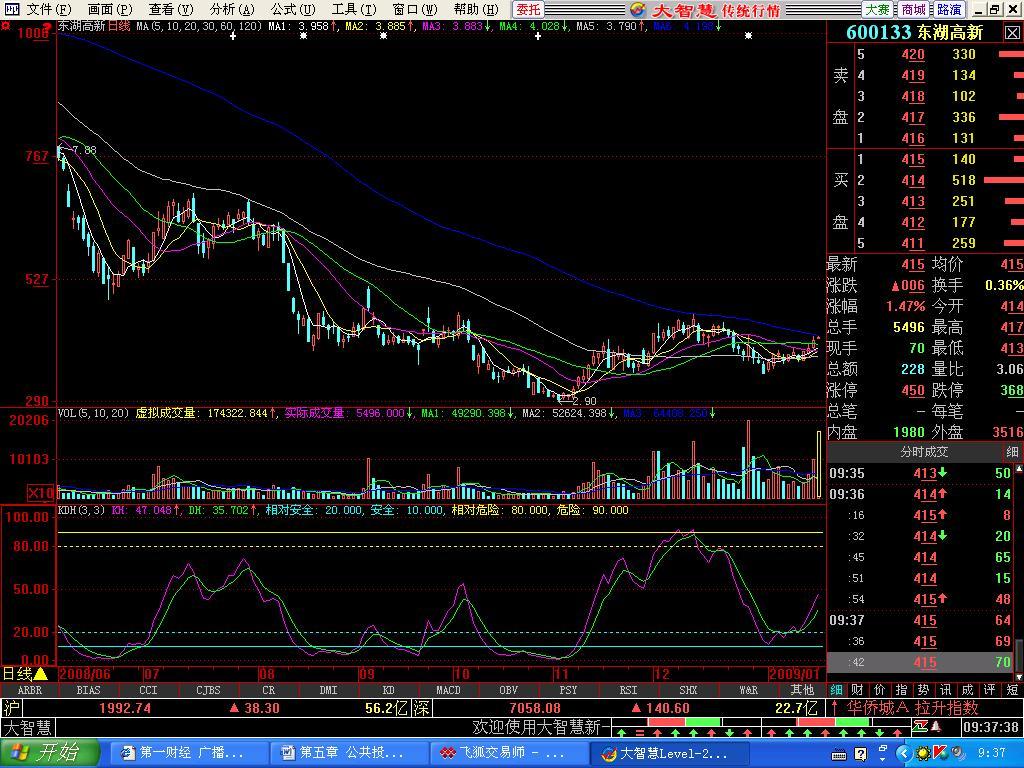Click the 路演 button in title bar
Screen dimensions: 1024x768
(949, 9)
